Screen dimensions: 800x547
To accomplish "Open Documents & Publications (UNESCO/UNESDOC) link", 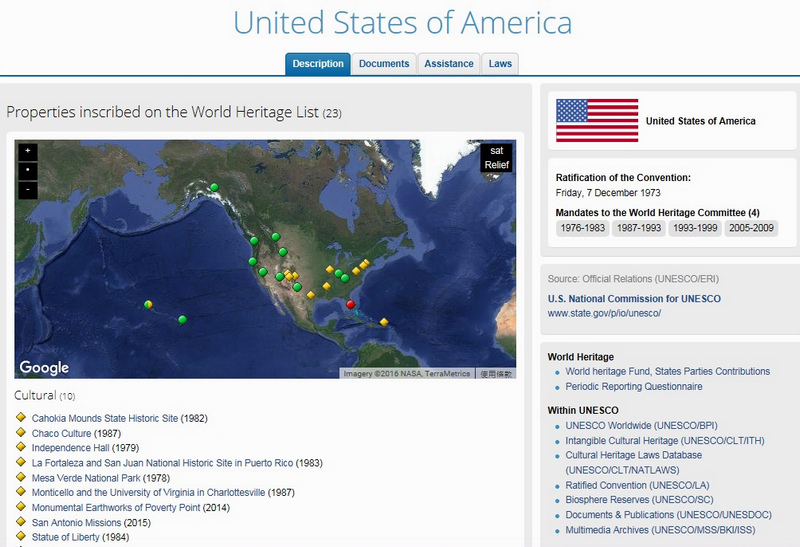I will pyautogui.click(x=668, y=515).
